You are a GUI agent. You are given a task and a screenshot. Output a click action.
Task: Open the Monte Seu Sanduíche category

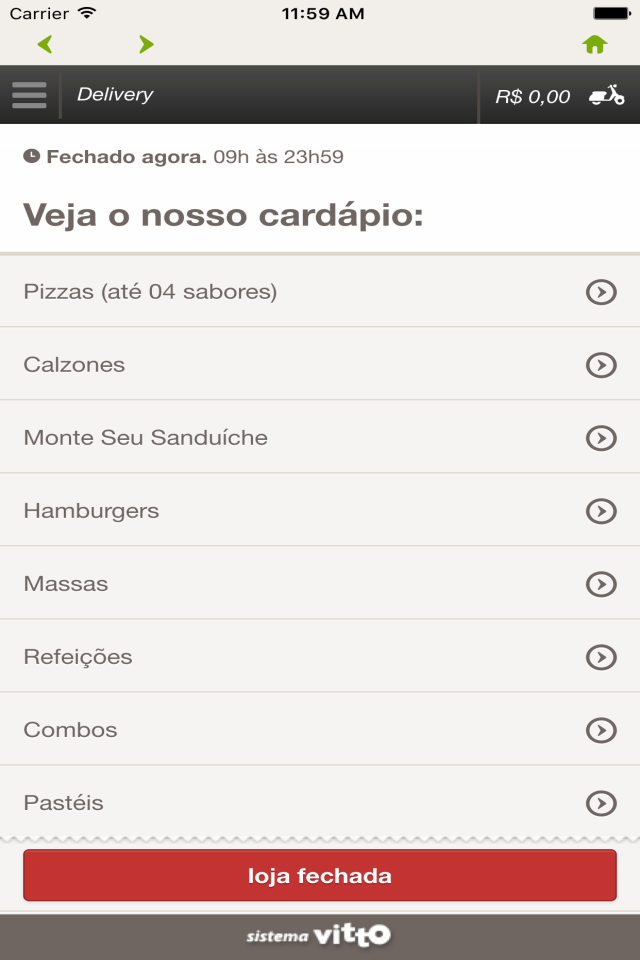point(320,437)
